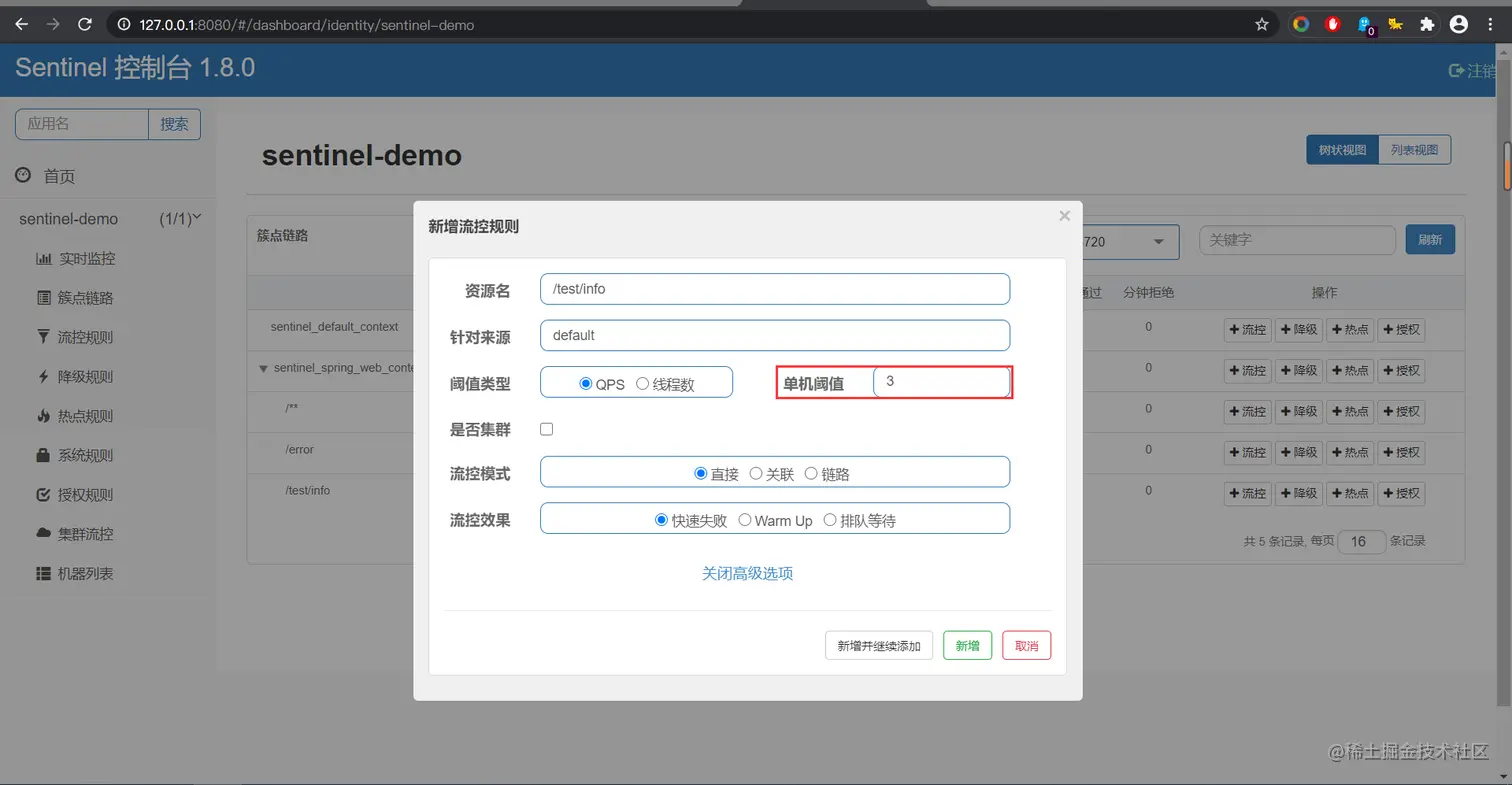Image resolution: width=1512 pixels, height=785 pixels.
Task: Click the records-per-page field showing 16
Action: tap(1362, 541)
